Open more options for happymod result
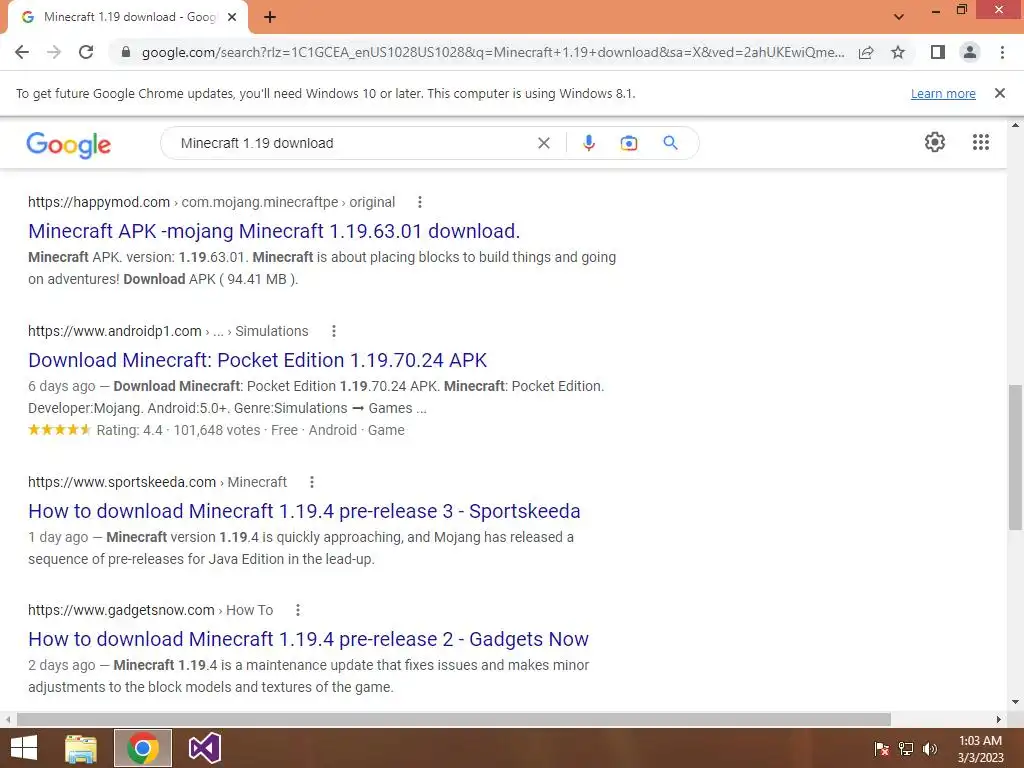Screen dimensions: 1024x768 (x=420, y=202)
